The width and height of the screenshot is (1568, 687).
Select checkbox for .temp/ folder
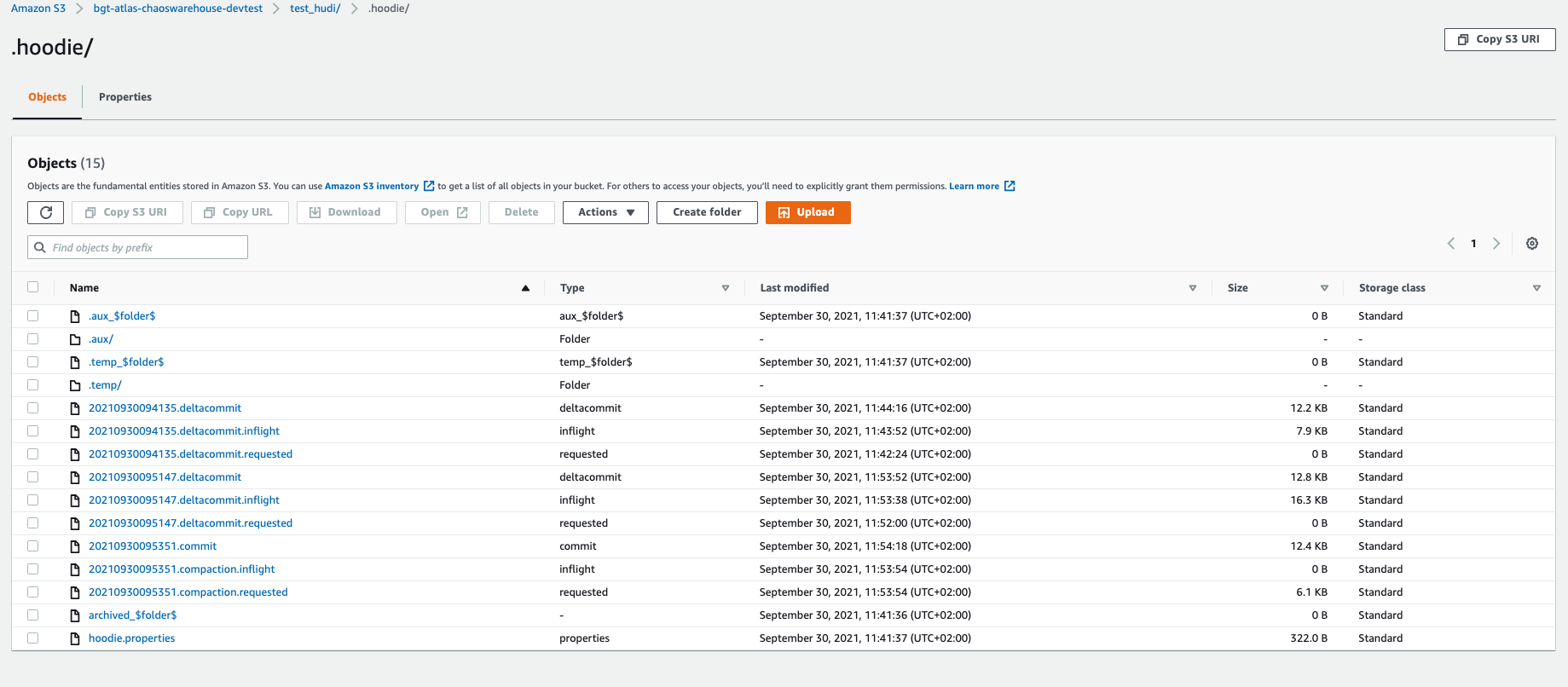(x=33, y=384)
